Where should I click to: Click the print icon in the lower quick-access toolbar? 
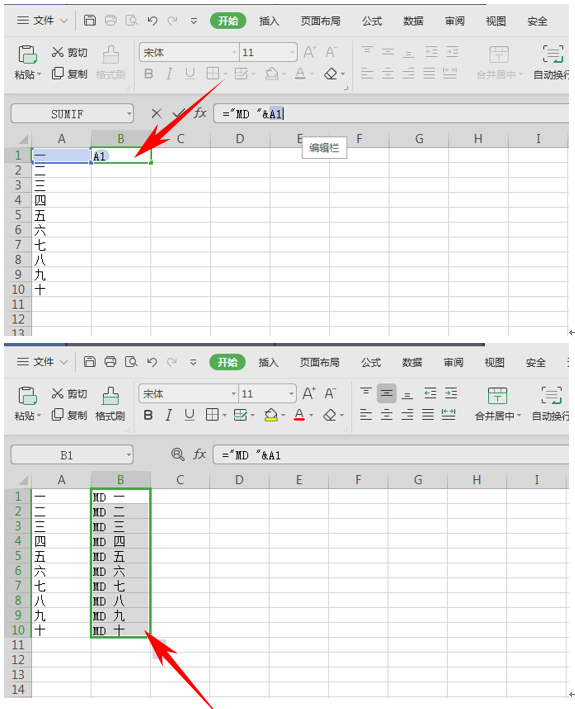tap(110, 362)
